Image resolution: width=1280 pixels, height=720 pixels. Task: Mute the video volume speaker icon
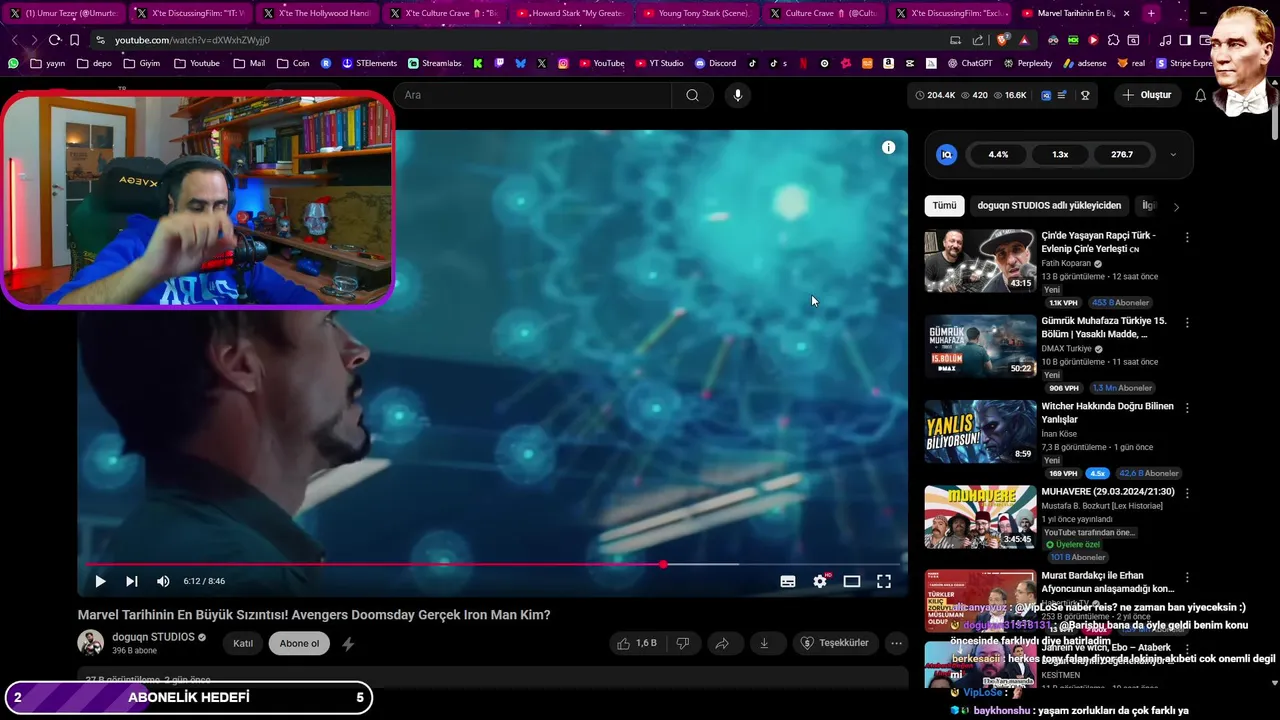(x=163, y=581)
